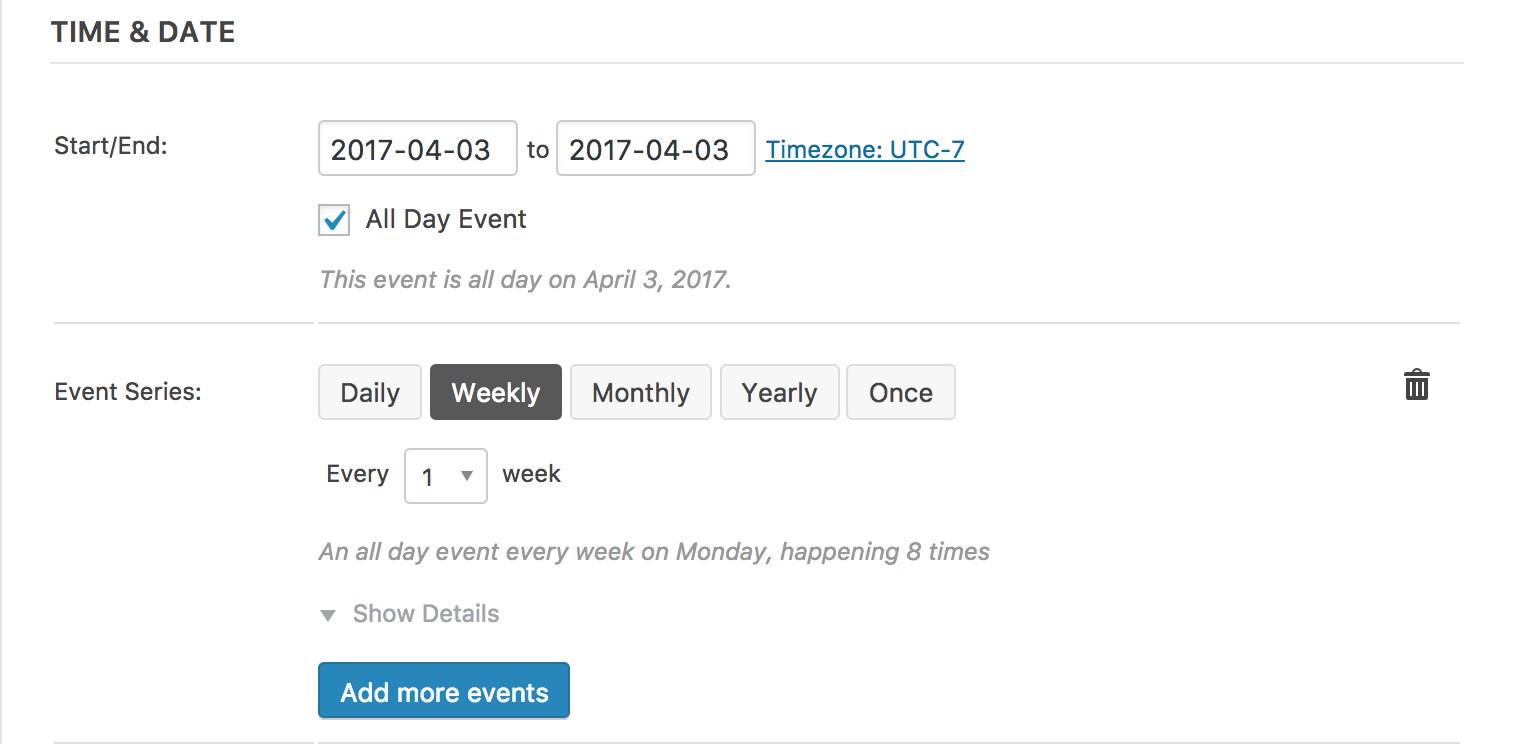Select the Weekly recurrence option
The width and height of the screenshot is (1524, 744).
pos(496,392)
